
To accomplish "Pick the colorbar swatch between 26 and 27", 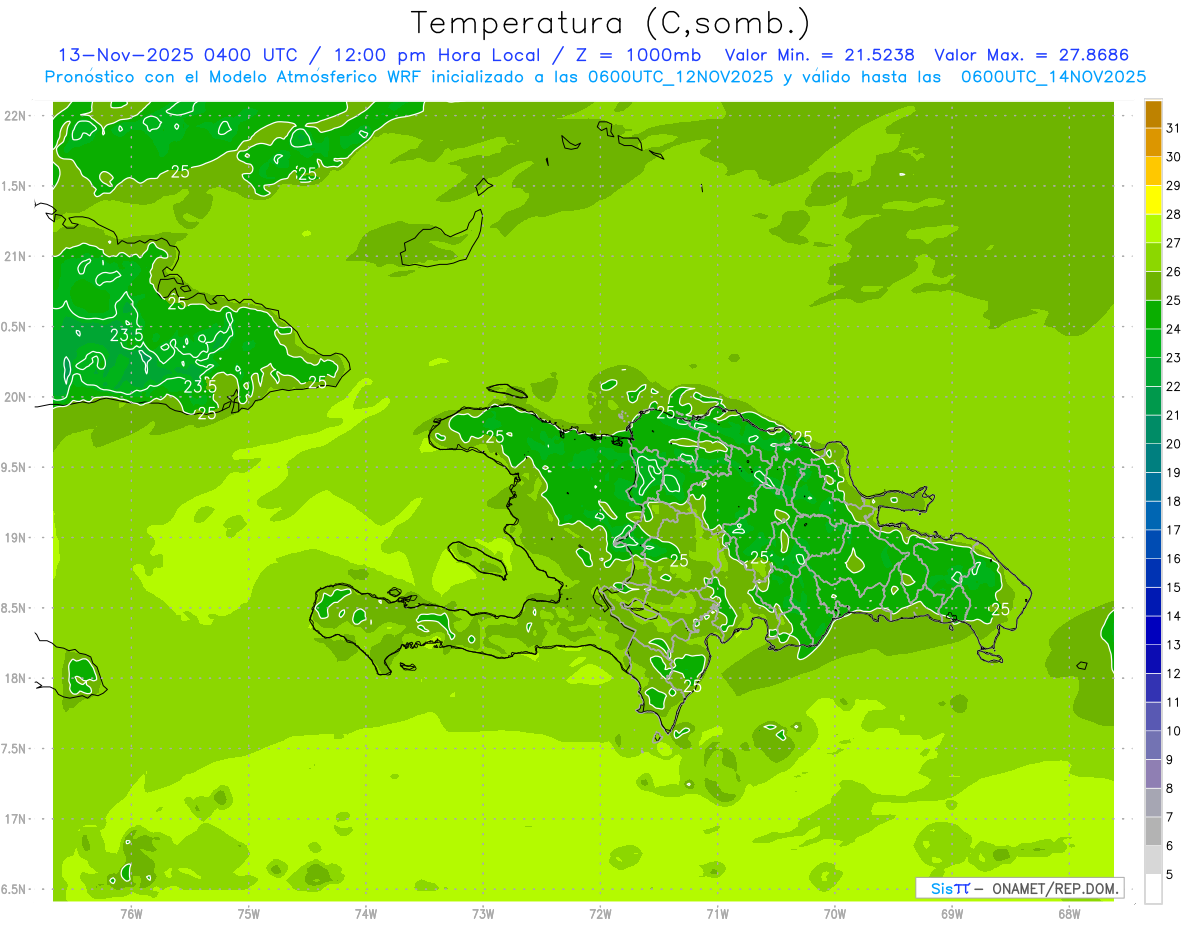I will 1153,258.
